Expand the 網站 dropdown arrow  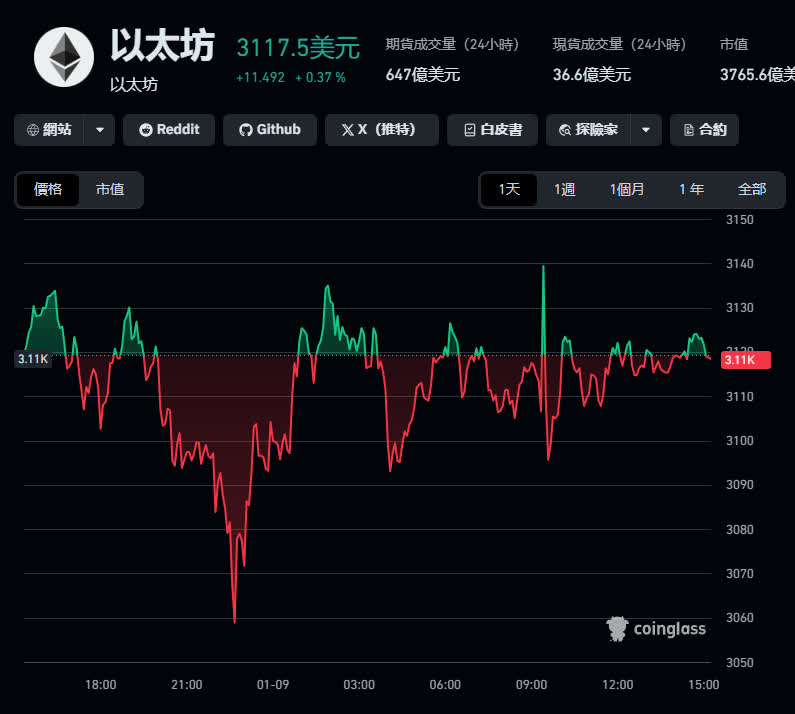pos(99,130)
